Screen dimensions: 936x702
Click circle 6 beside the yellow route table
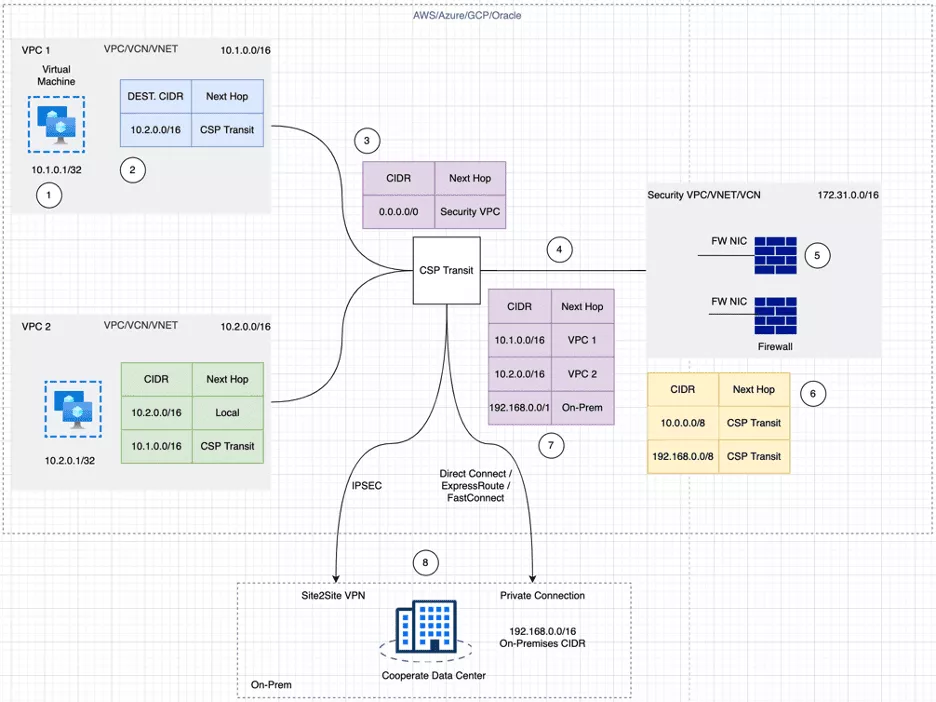pos(813,393)
